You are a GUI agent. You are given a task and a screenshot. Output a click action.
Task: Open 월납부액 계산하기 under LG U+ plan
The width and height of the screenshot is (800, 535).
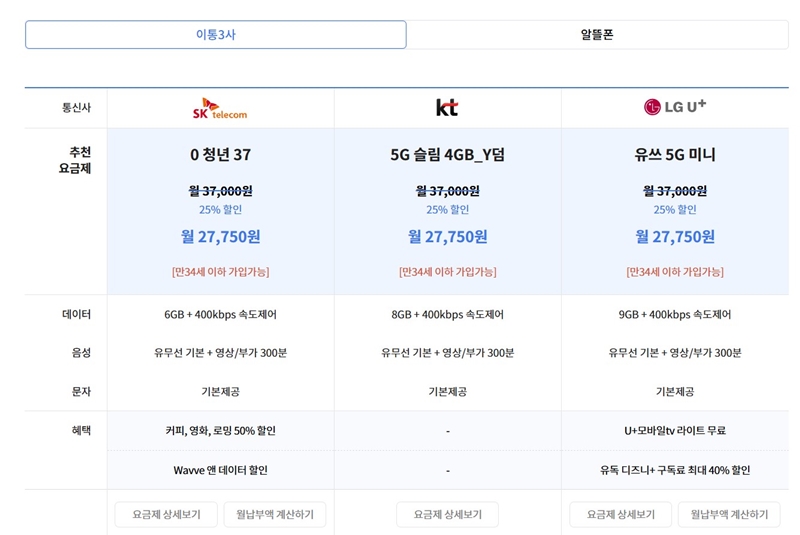tap(729, 514)
